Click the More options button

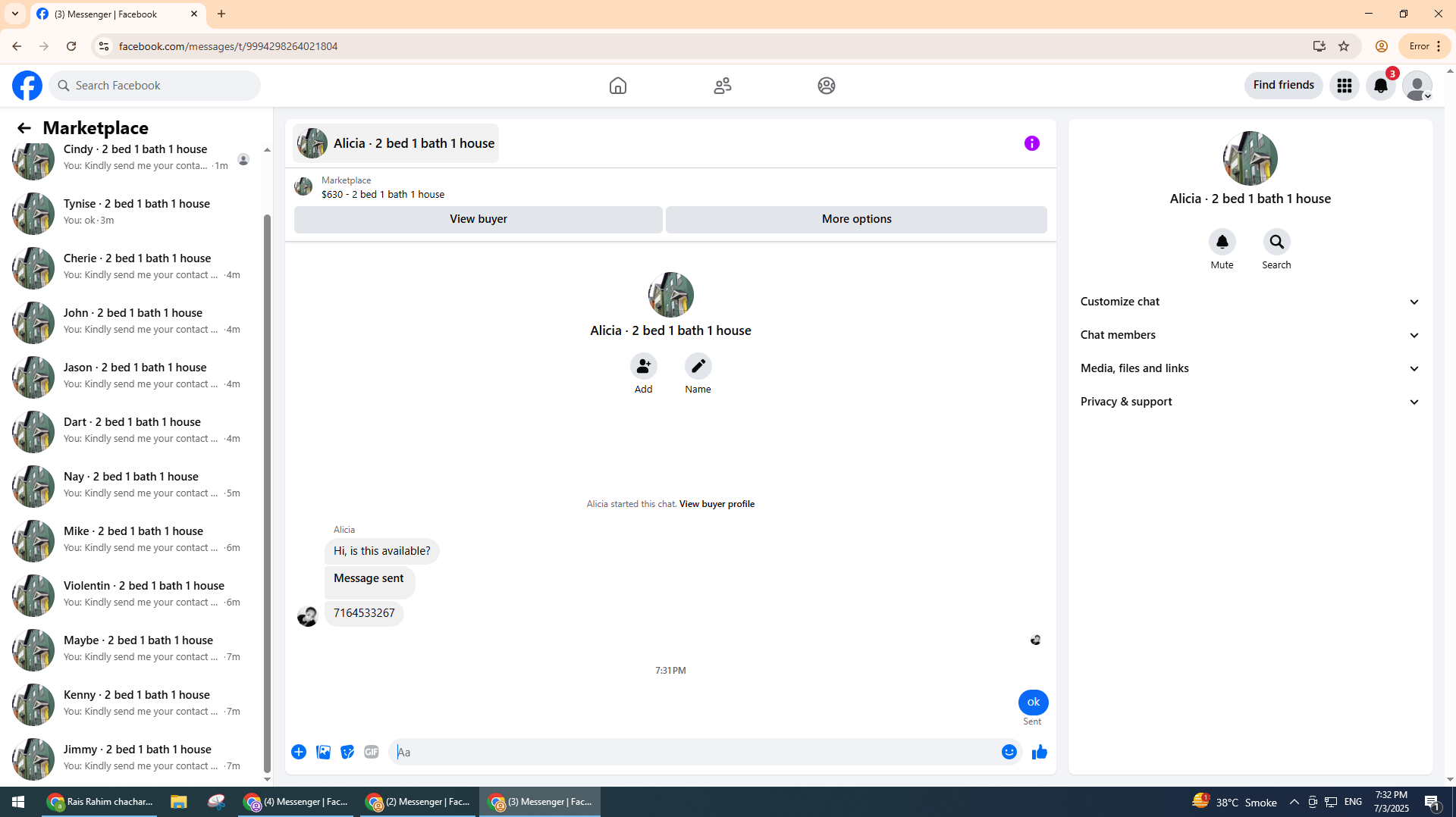point(856,219)
